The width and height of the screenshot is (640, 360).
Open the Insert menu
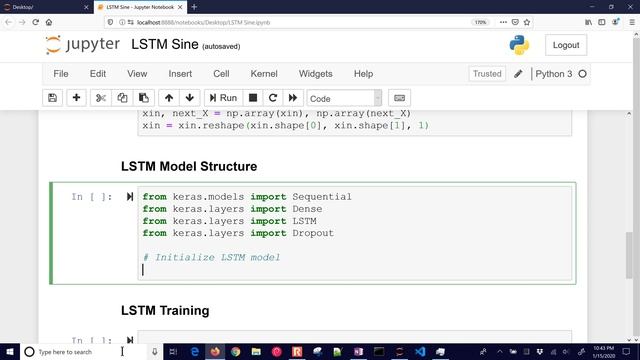point(180,74)
